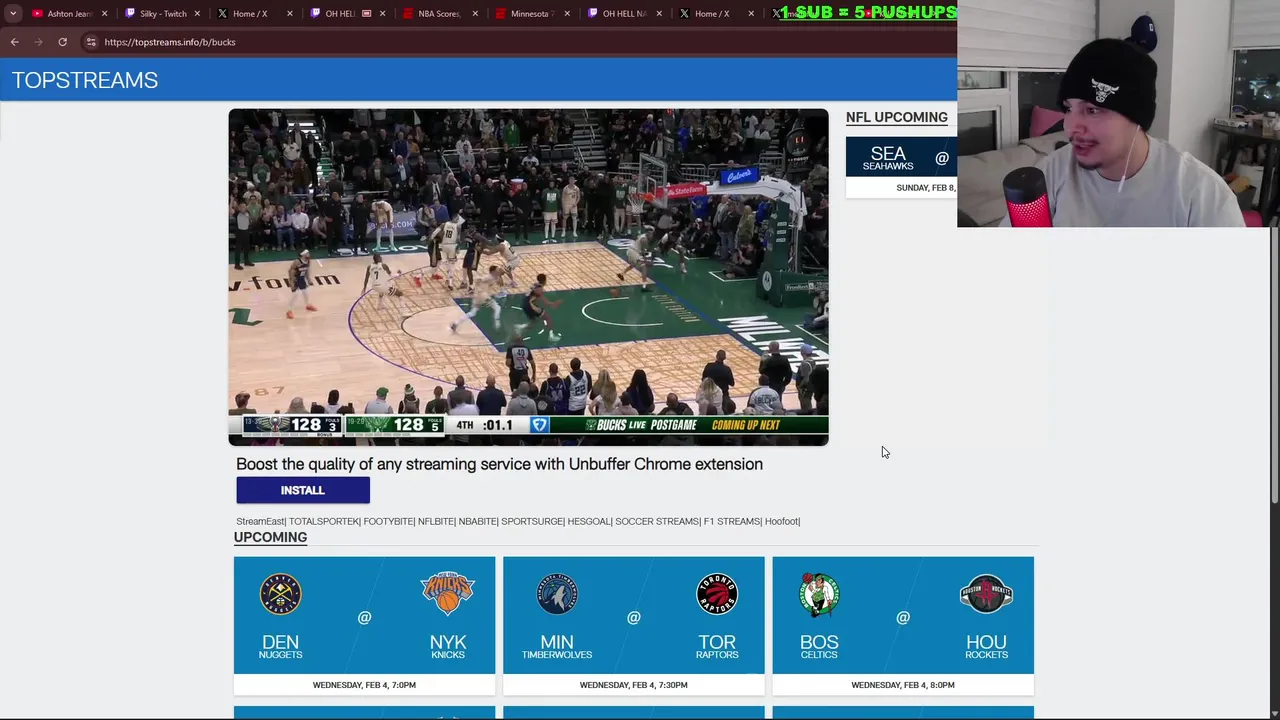Select the Home / X tab after Silky - Twitch
The height and width of the screenshot is (720, 1280).
click(254, 14)
